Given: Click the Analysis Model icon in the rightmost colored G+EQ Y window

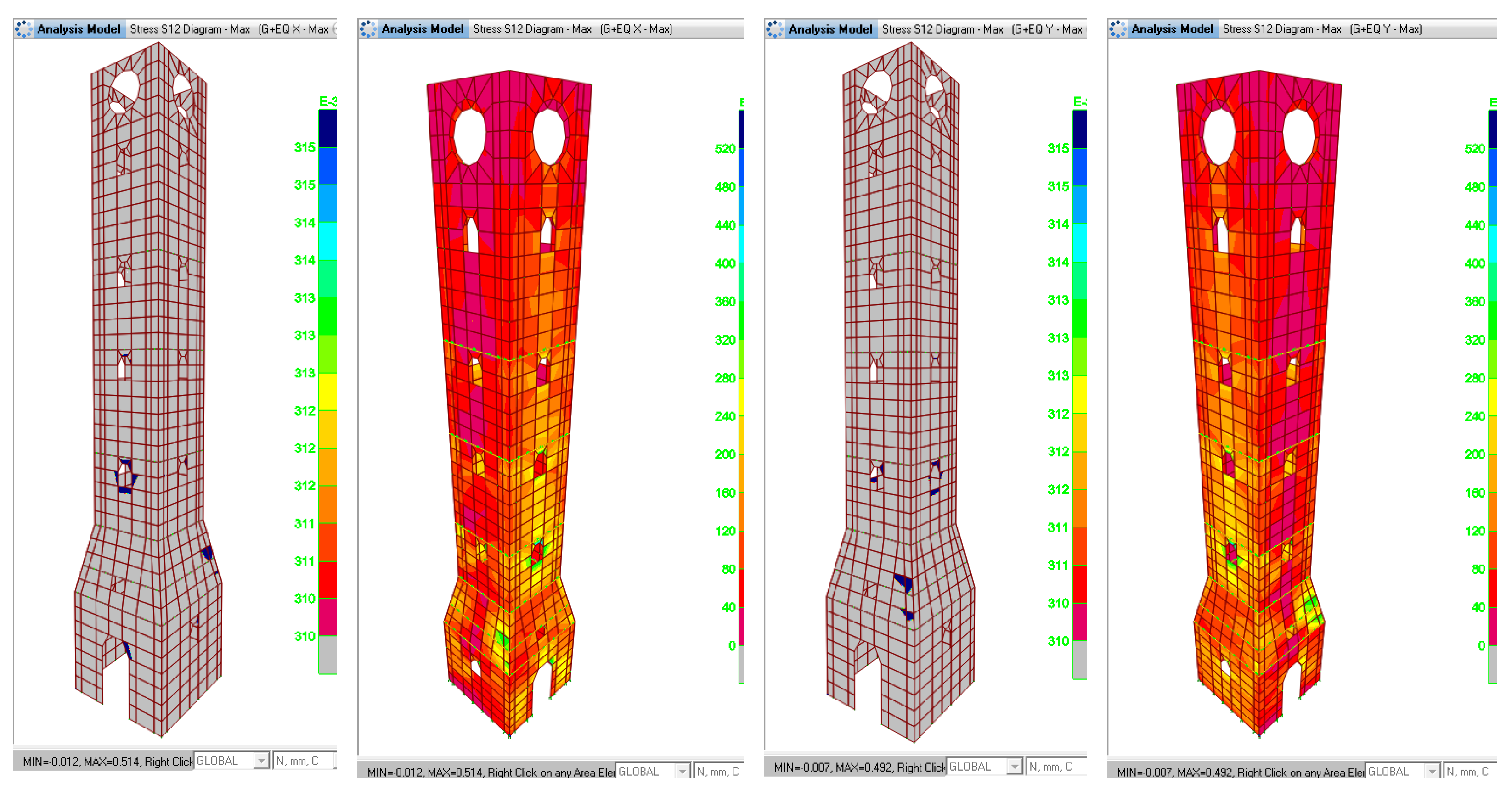Looking at the screenshot, I should tap(1117, 29).
